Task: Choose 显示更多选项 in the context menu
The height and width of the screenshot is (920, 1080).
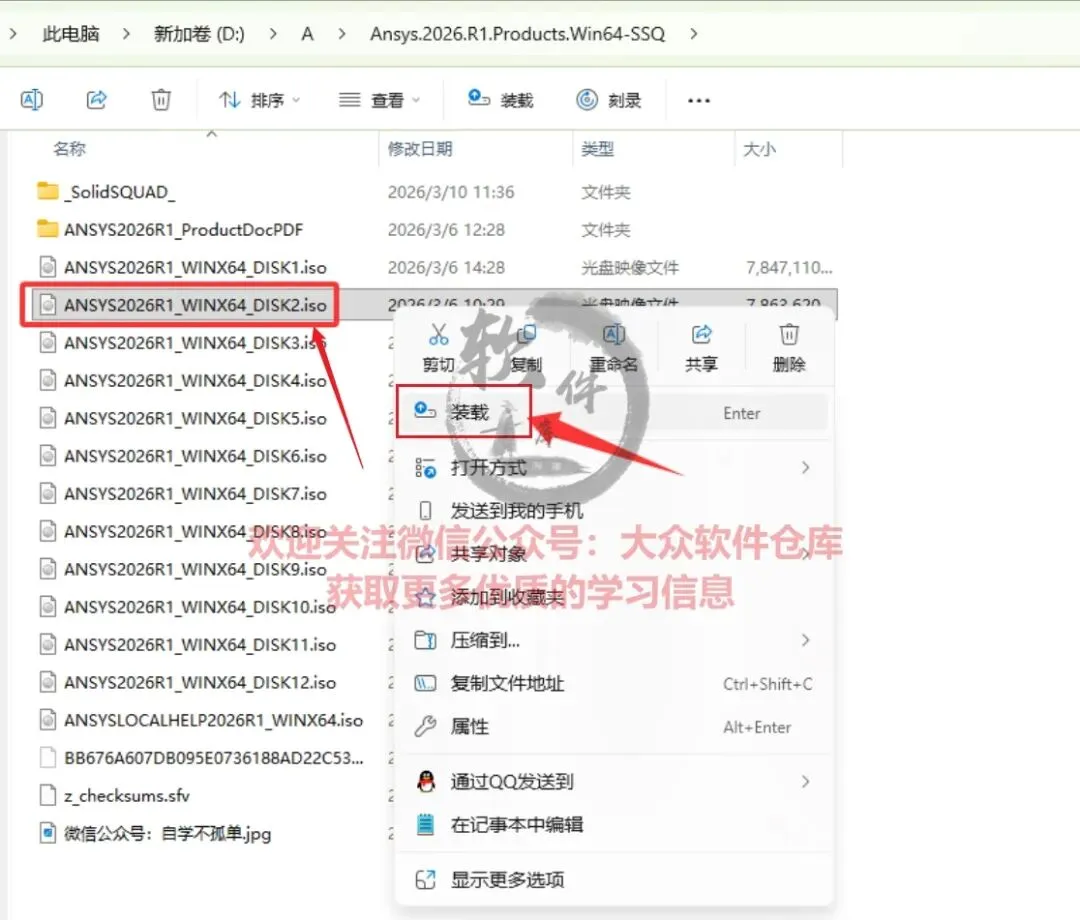Action: 613,879
